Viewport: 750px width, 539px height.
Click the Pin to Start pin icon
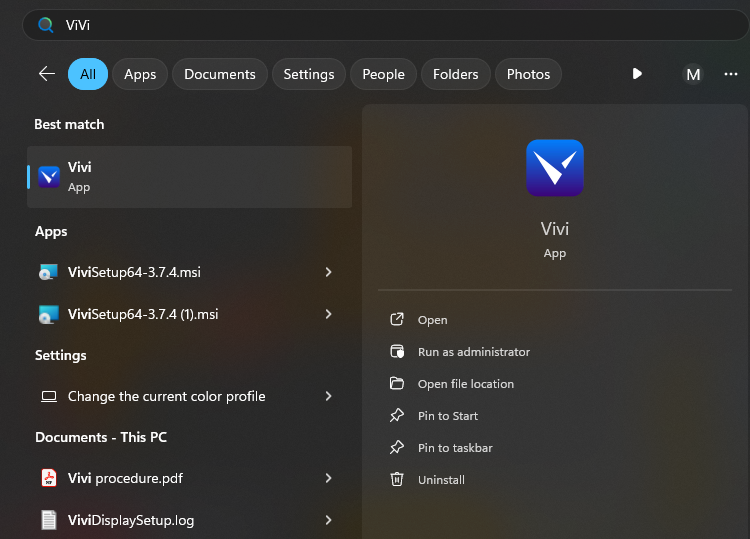coord(397,415)
